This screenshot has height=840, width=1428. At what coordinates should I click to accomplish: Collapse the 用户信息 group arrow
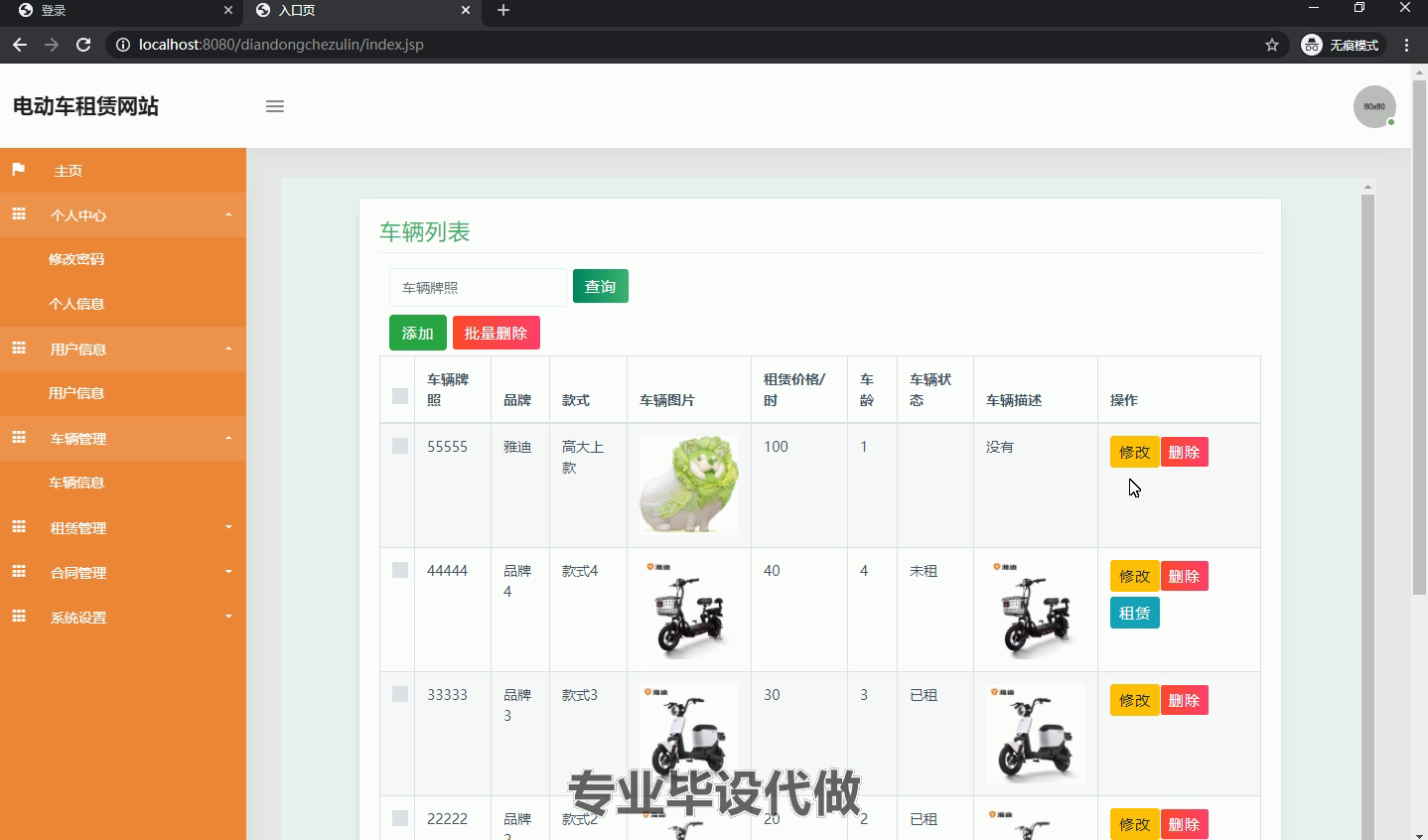[x=228, y=349]
